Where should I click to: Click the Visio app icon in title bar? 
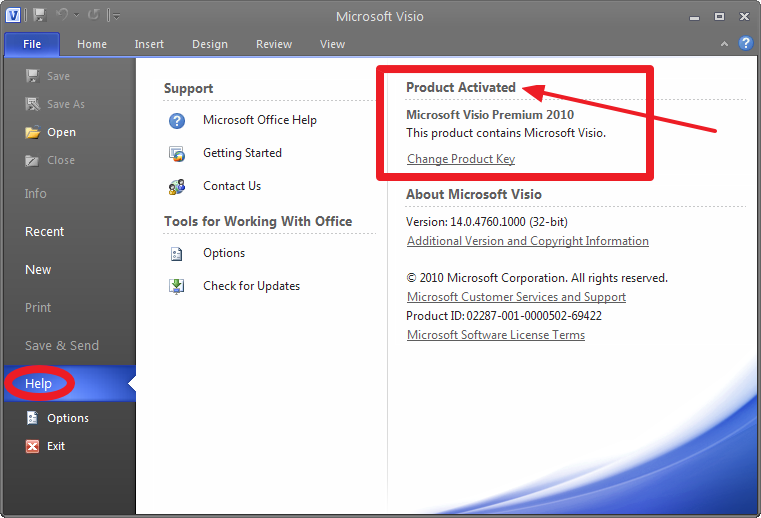(x=13, y=15)
